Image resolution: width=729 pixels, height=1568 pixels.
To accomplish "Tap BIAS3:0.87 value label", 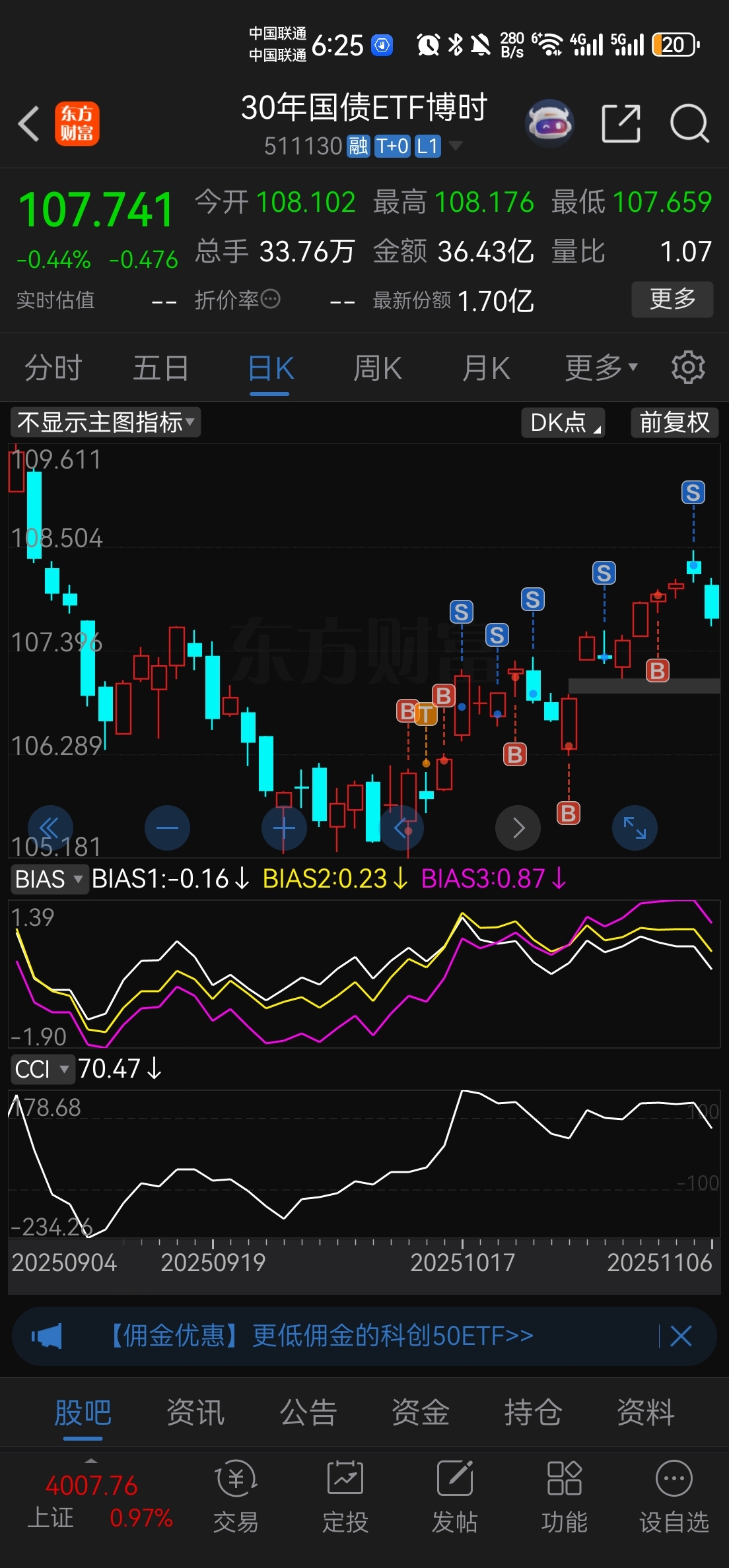I will click(x=494, y=879).
